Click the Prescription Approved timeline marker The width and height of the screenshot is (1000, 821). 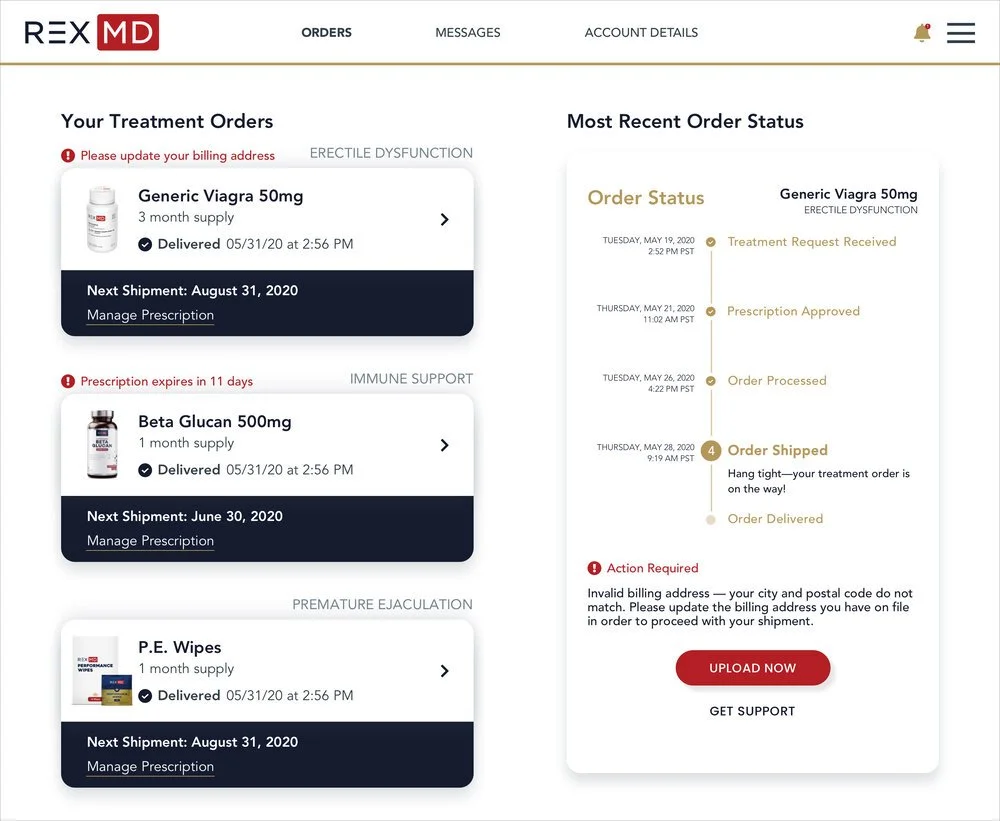[x=710, y=311]
